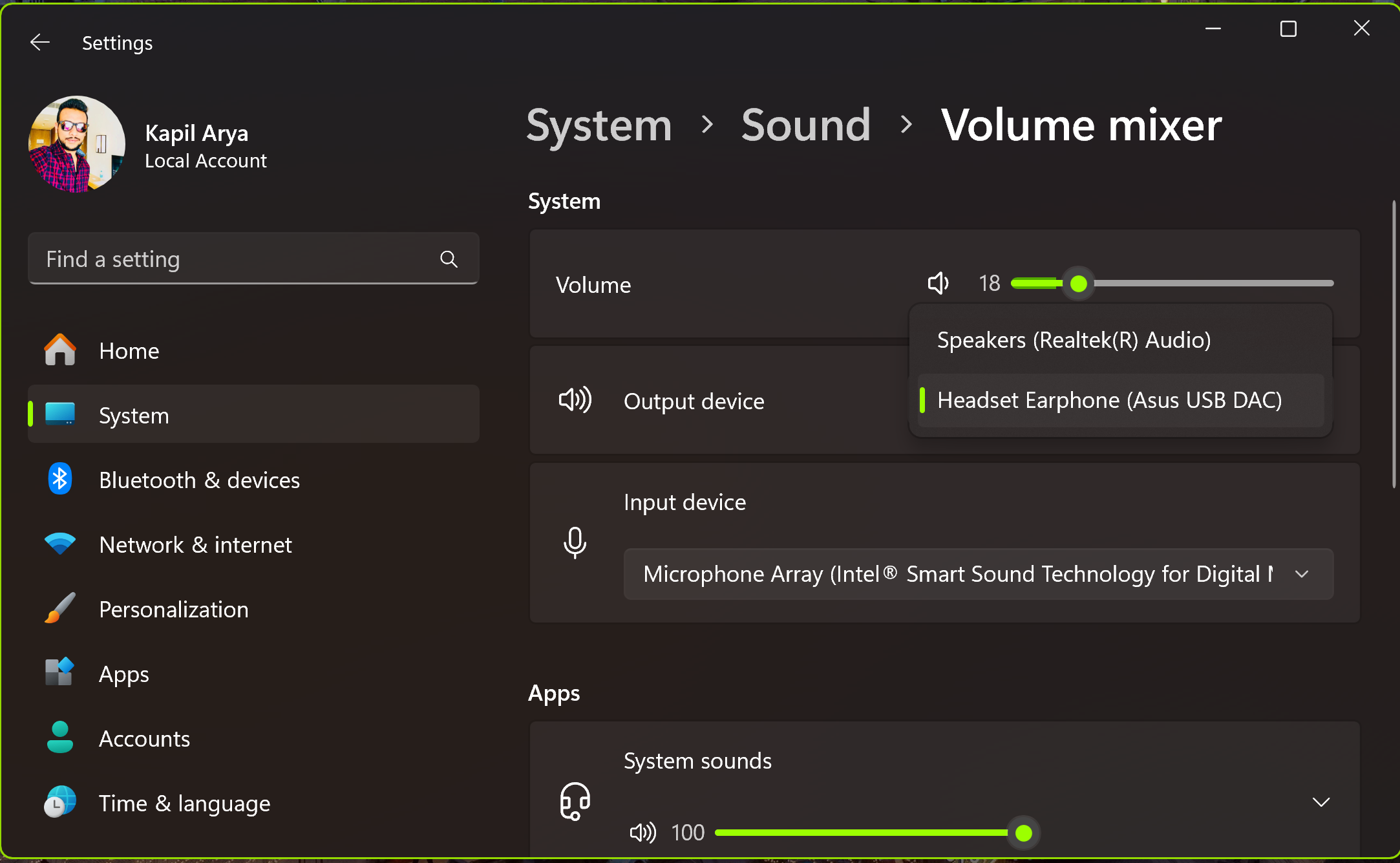Click the search magnifier icon

click(449, 259)
